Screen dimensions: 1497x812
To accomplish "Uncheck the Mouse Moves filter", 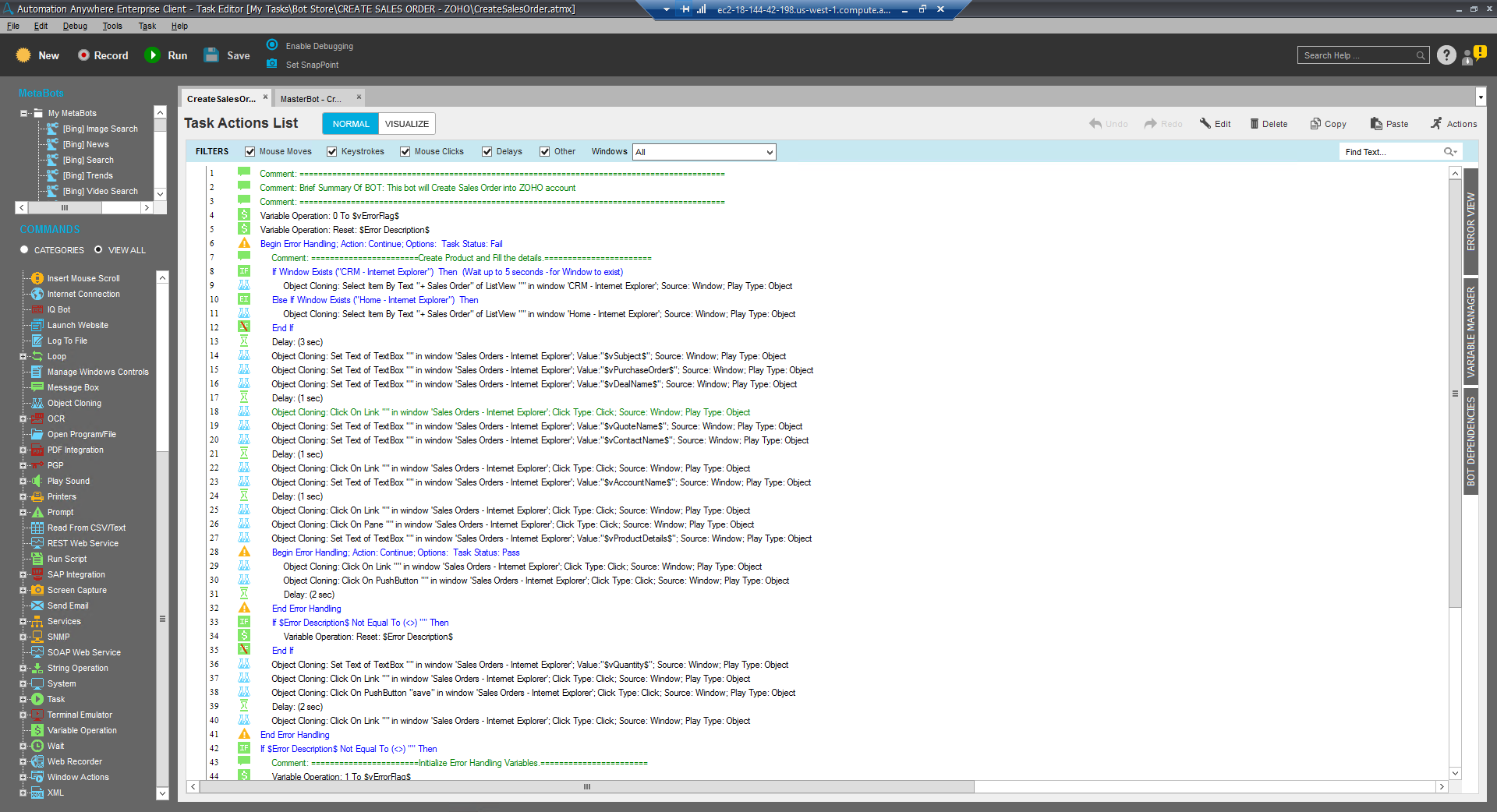I will [250, 152].
